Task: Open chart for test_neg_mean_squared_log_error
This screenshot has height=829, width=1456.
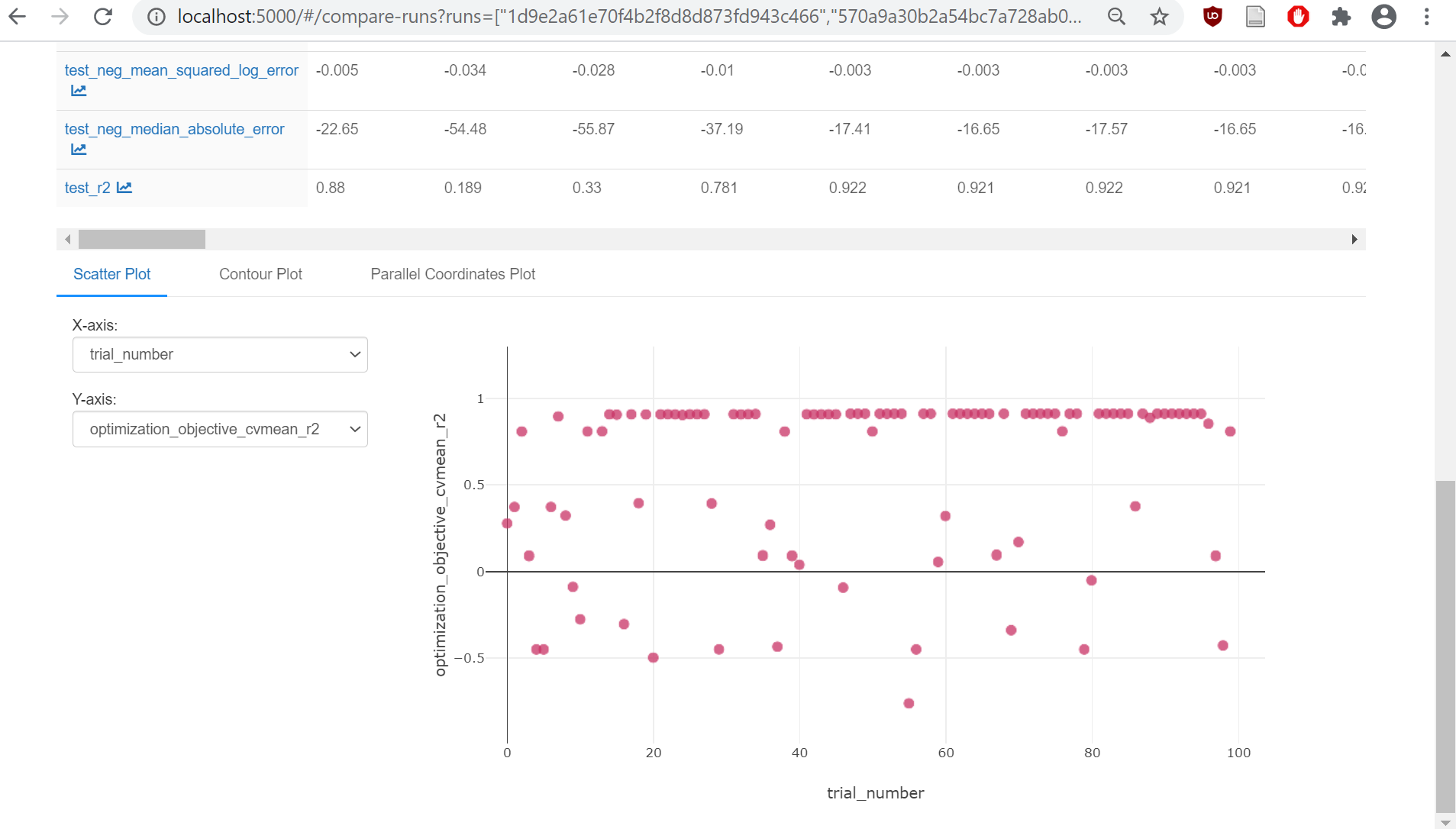Action: tap(79, 91)
